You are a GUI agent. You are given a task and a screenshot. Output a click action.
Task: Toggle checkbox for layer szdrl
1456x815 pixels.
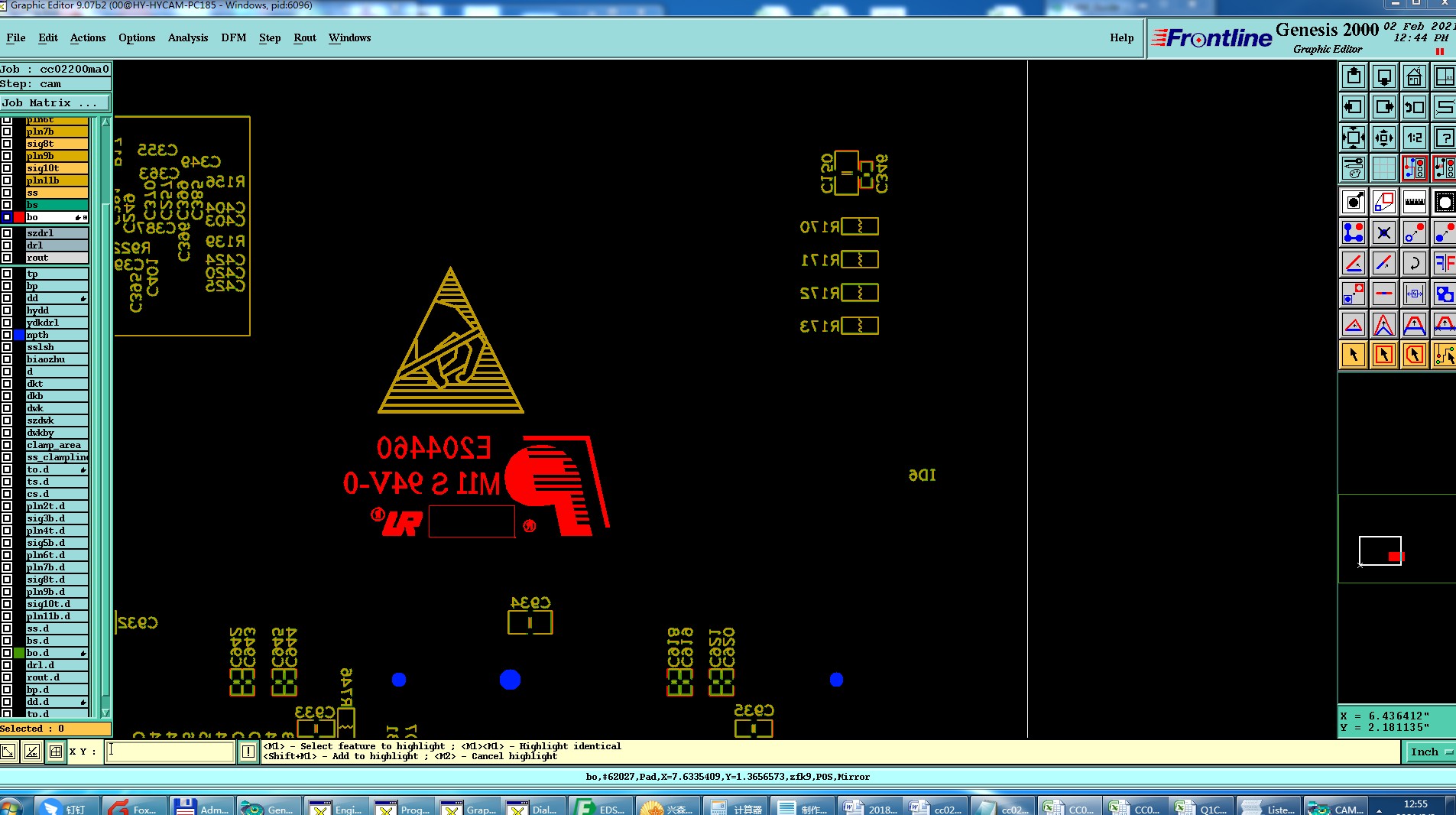coord(7,233)
